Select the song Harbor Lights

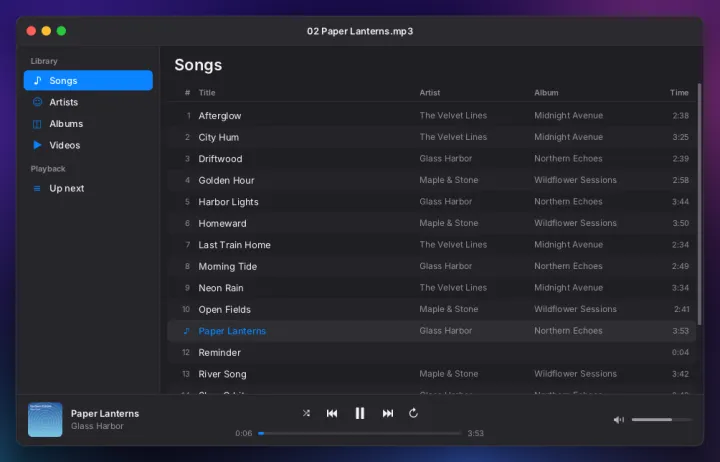[228, 202]
